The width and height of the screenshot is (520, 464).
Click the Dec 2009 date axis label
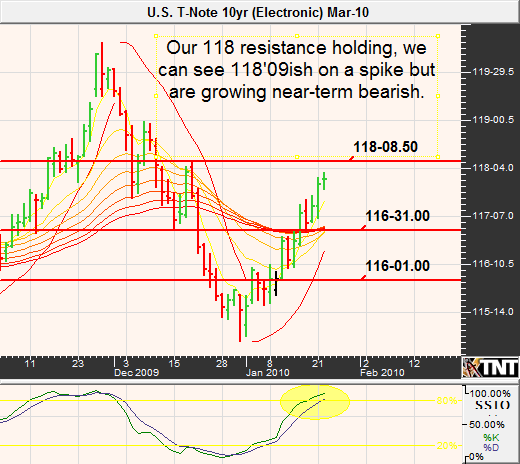click(136, 373)
